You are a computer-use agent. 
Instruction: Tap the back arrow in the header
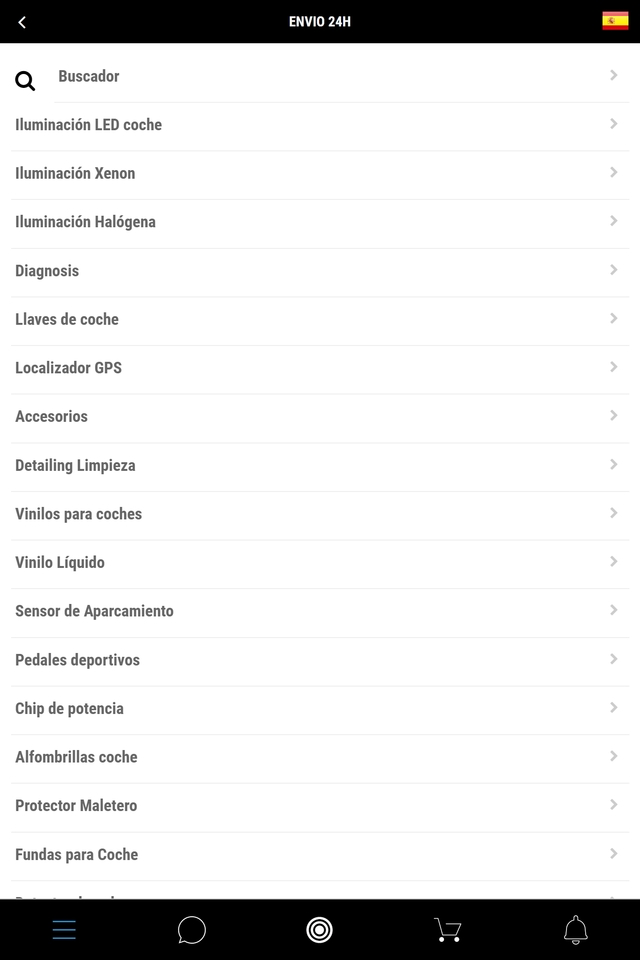tap(21, 21)
